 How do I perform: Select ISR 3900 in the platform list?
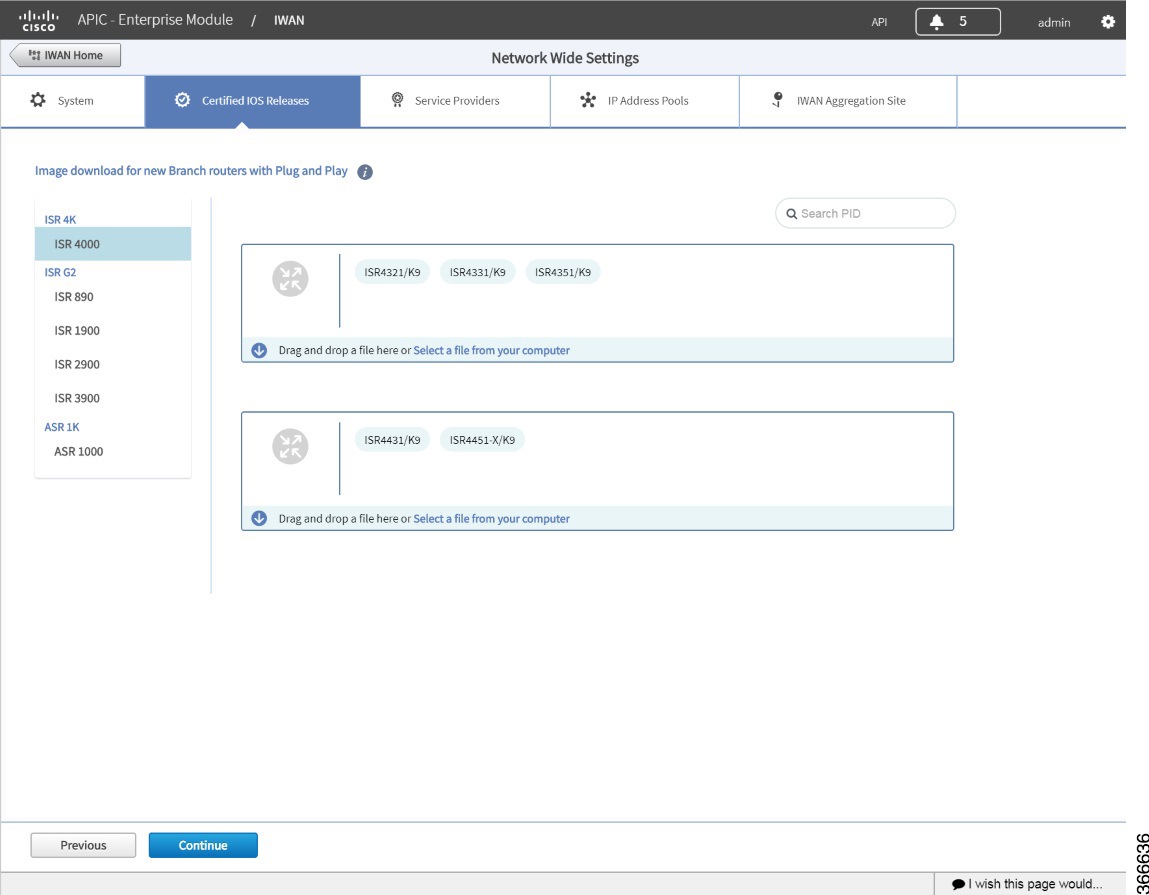point(113,398)
